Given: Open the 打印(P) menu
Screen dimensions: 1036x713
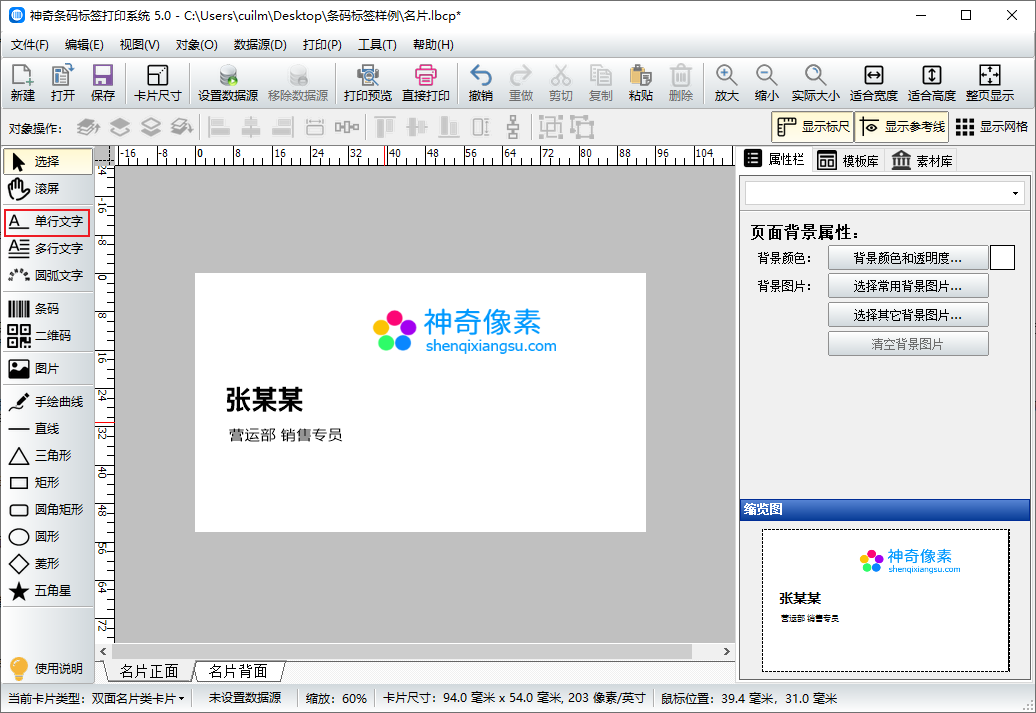Looking at the screenshot, I should coord(322,45).
